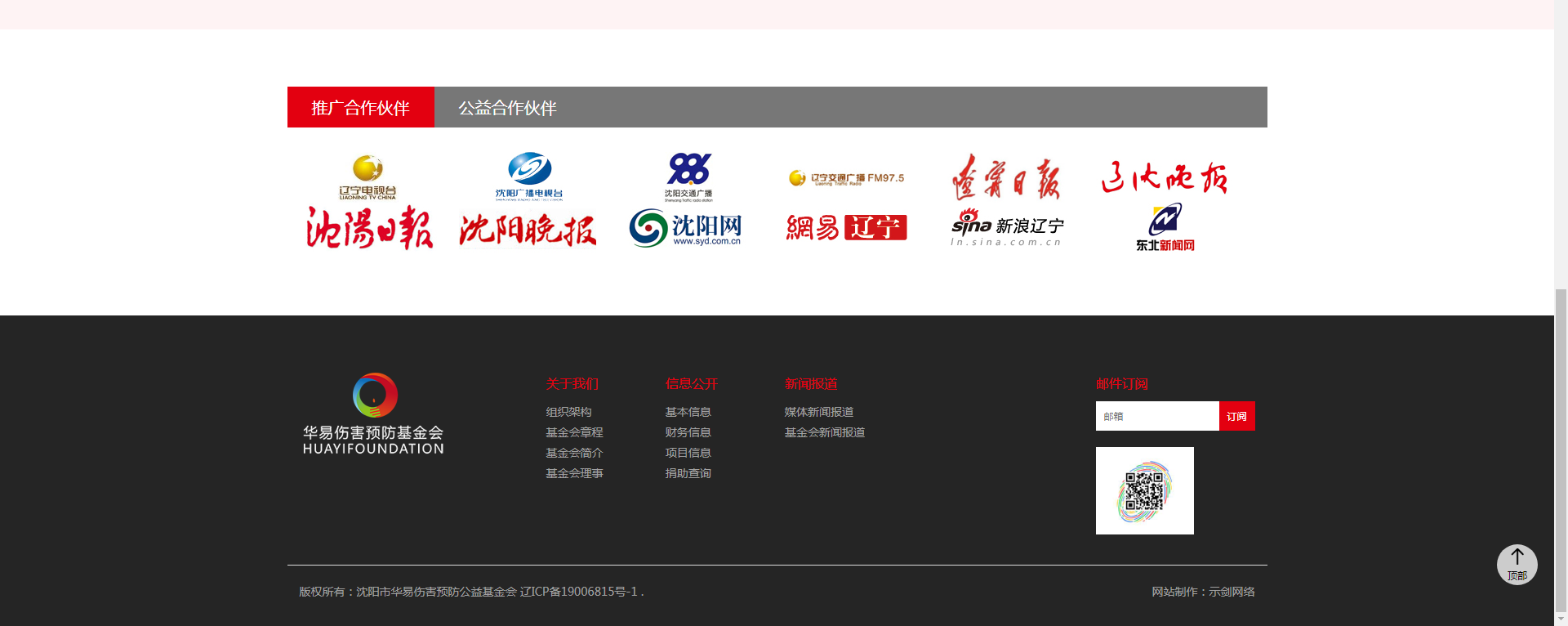
Task: Click the 網易辽宁 logo
Action: coord(846,227)
